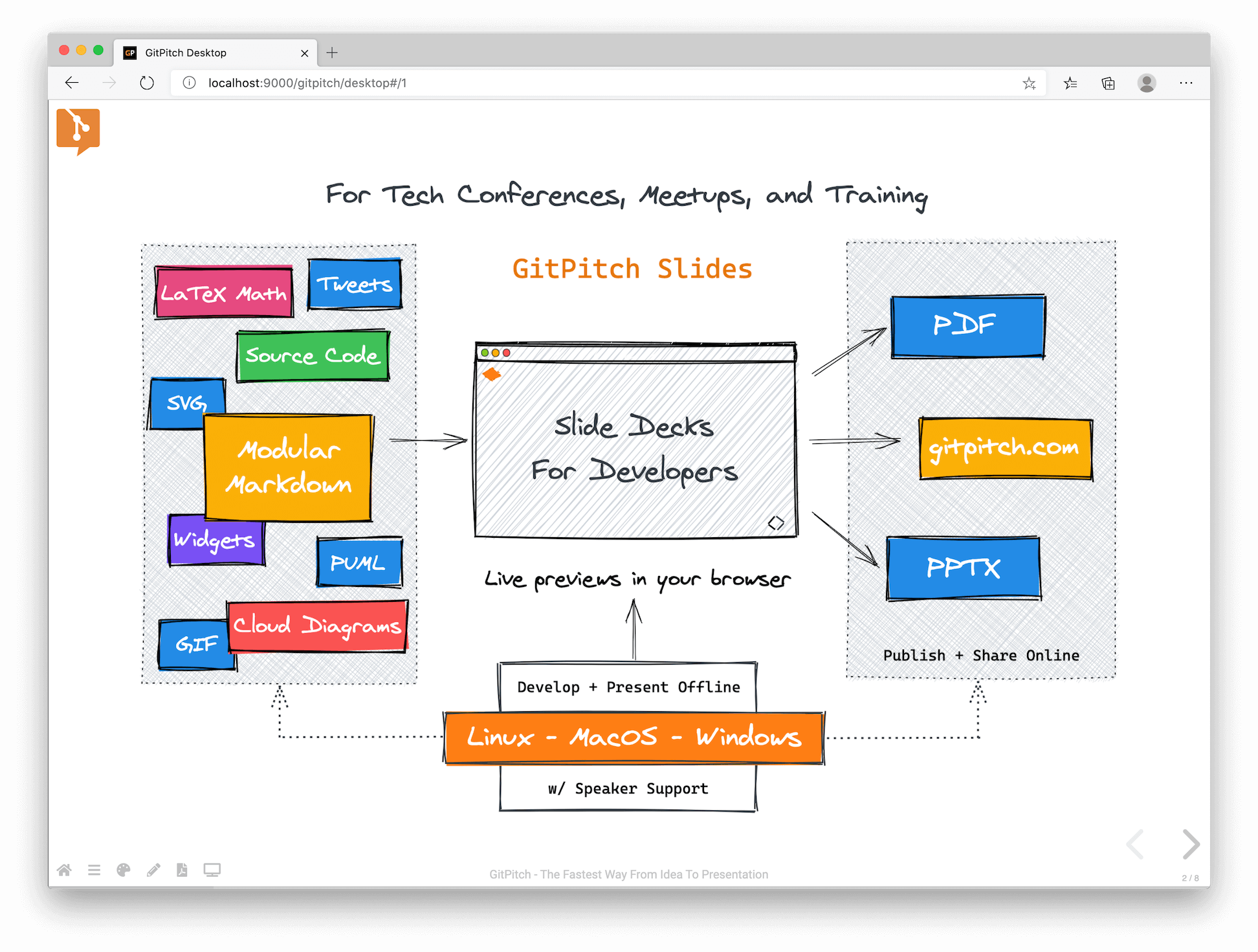The height and width of the screenshot is (952, 1258).
Task: Click the Linux - MacOS - Windows banner
Action: [634, 738]
